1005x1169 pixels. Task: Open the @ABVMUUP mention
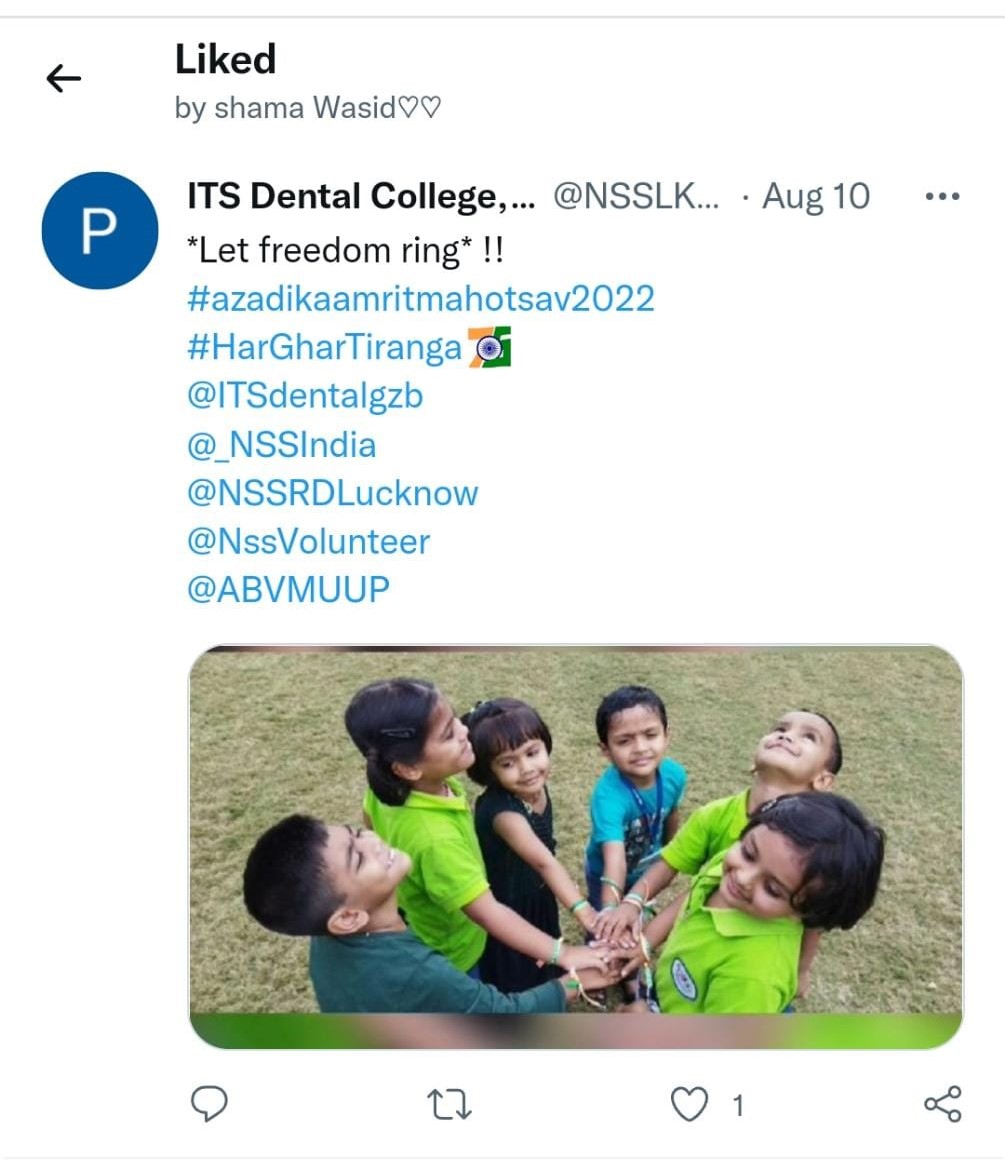pyautogui.click(x=288, y=590)
